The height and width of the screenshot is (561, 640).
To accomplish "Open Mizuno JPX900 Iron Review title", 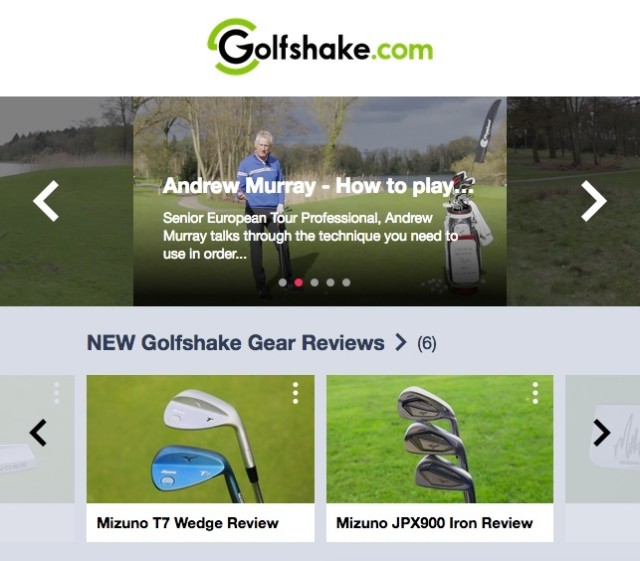I will click(x=434, y=523).
